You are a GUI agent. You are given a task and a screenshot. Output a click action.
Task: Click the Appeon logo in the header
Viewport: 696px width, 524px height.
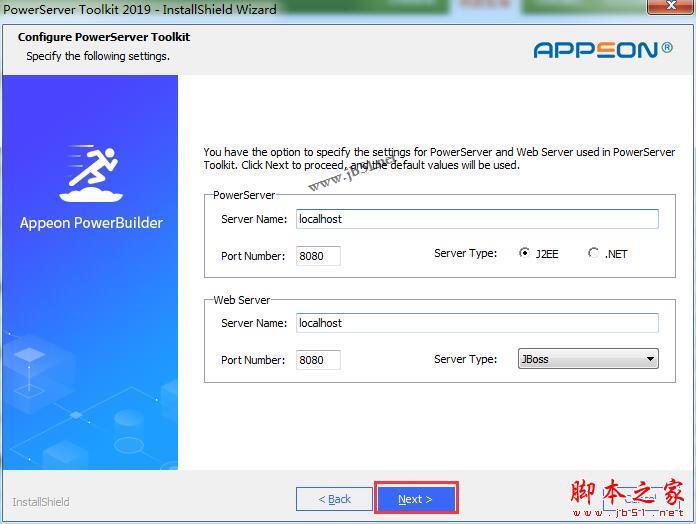(603, 50)
